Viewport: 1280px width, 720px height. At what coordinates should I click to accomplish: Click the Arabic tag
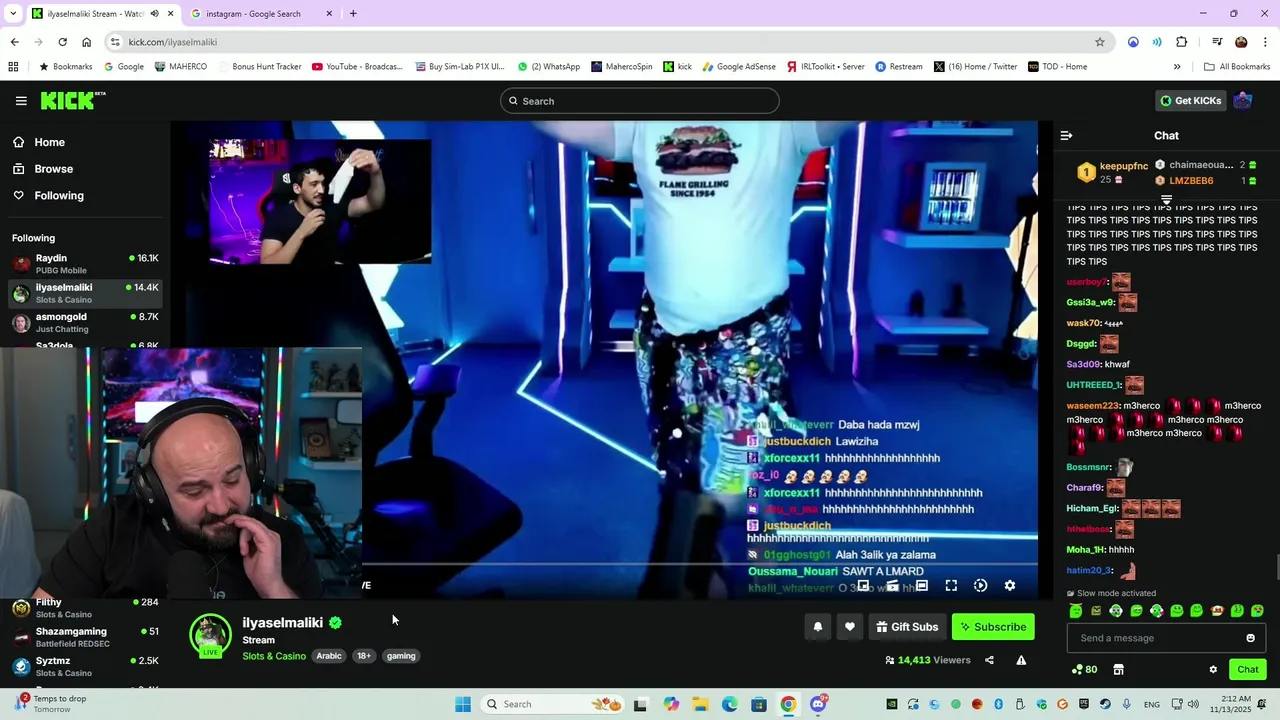329,656
